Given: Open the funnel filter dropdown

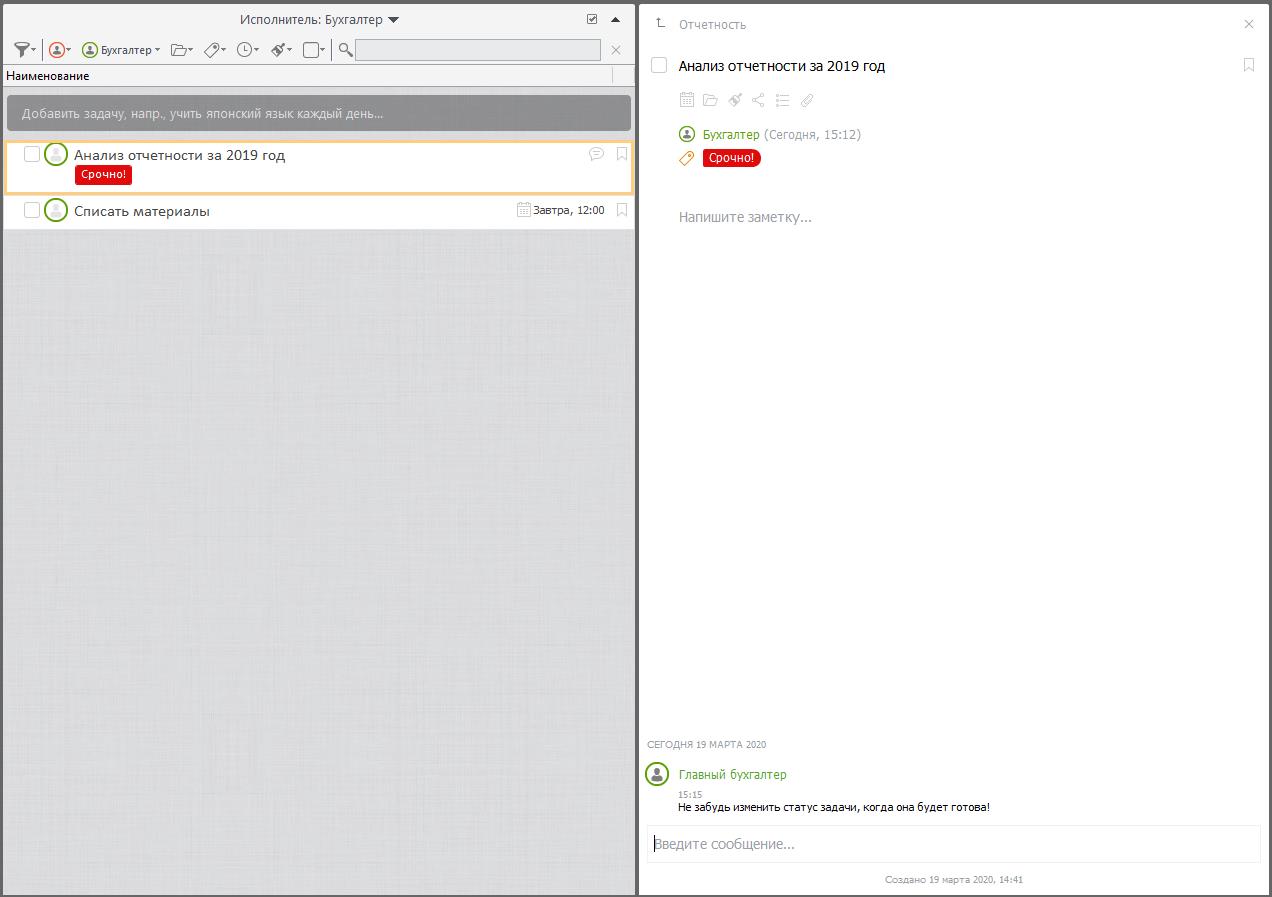Looking at the screenshot, I should click(25, 49).
